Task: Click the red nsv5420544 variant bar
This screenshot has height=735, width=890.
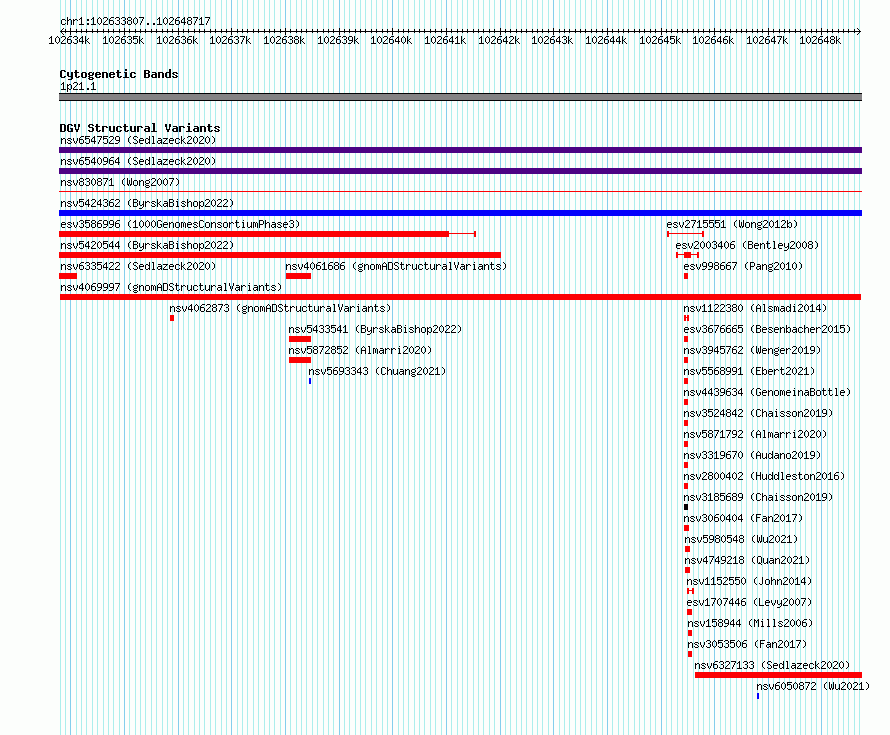Action: point(280,255)
